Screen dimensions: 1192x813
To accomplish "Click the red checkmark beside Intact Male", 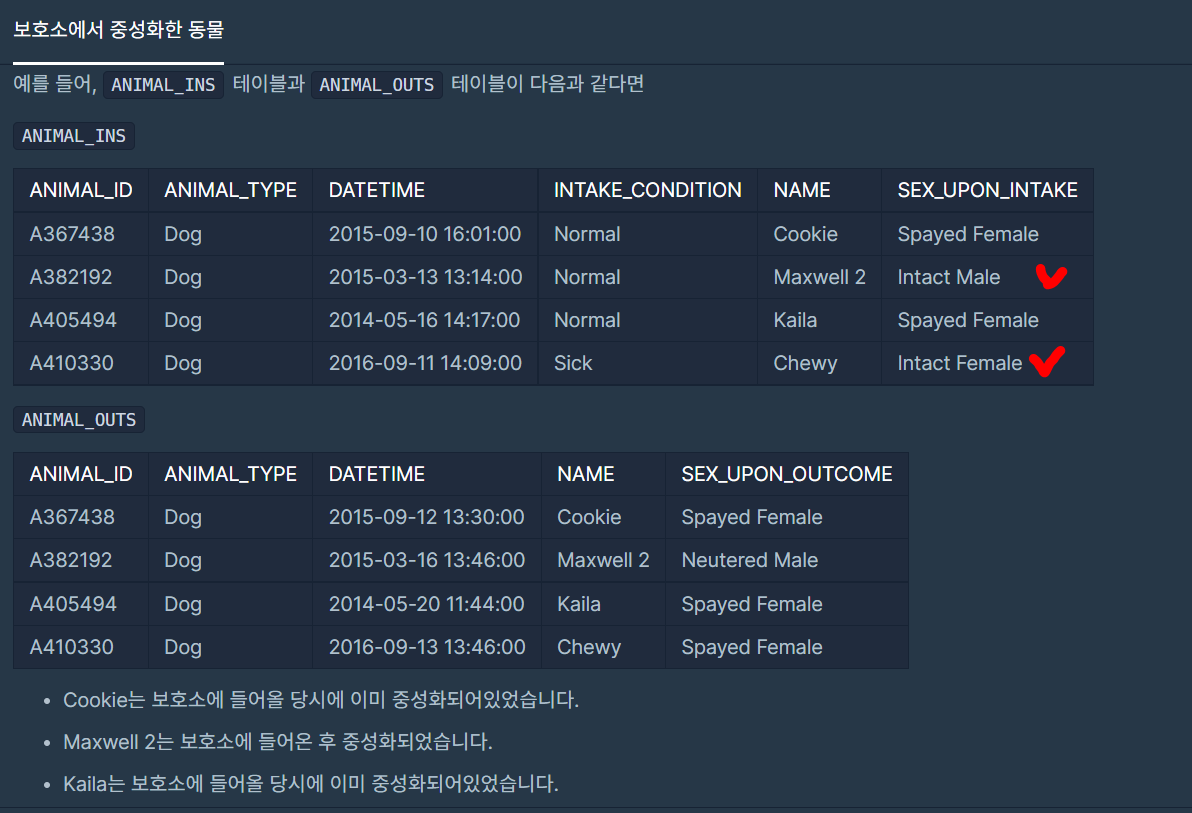I will point(1051,277).
